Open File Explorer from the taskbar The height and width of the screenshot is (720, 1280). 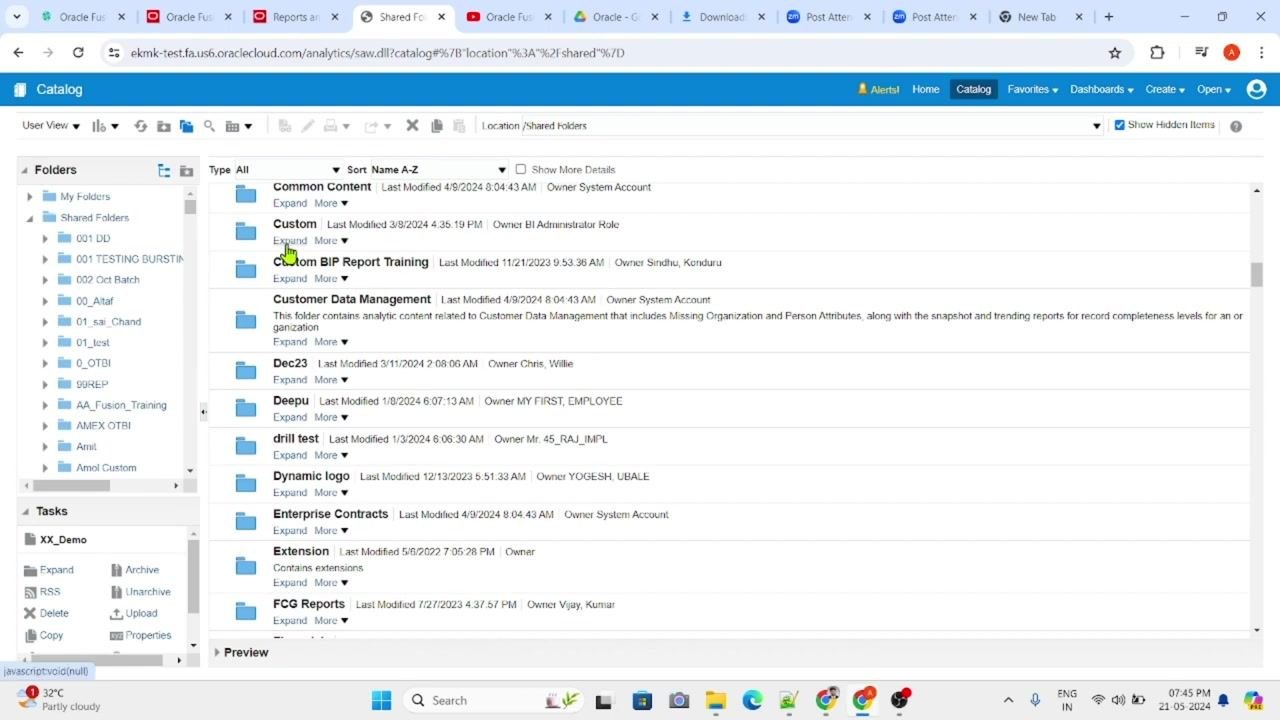click(715, 700)
